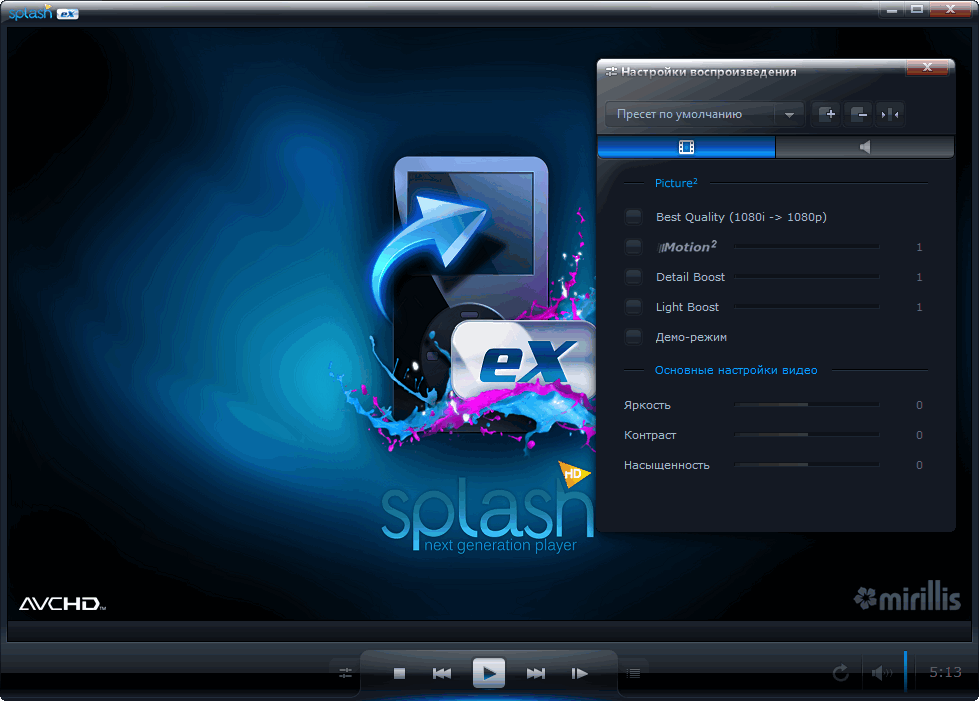Screen dimensions: 979x701
Task: Click the 'Настройки воспроизведения' panel title
Action: pos(709,72)
